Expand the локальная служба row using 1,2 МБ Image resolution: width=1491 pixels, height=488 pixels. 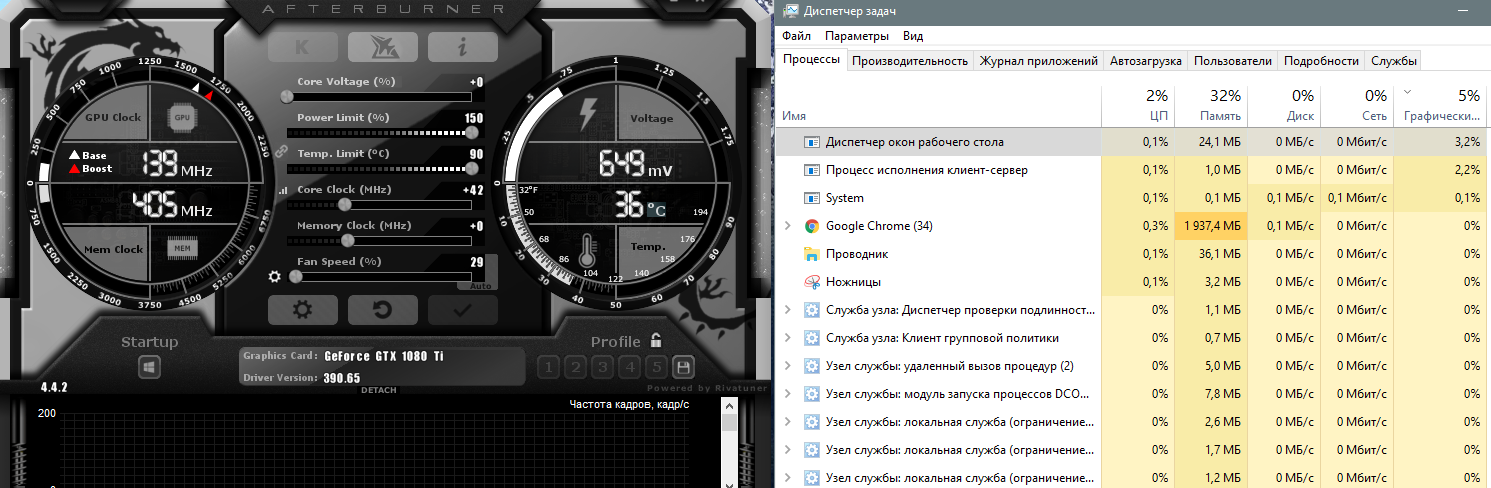click(788, 478)
